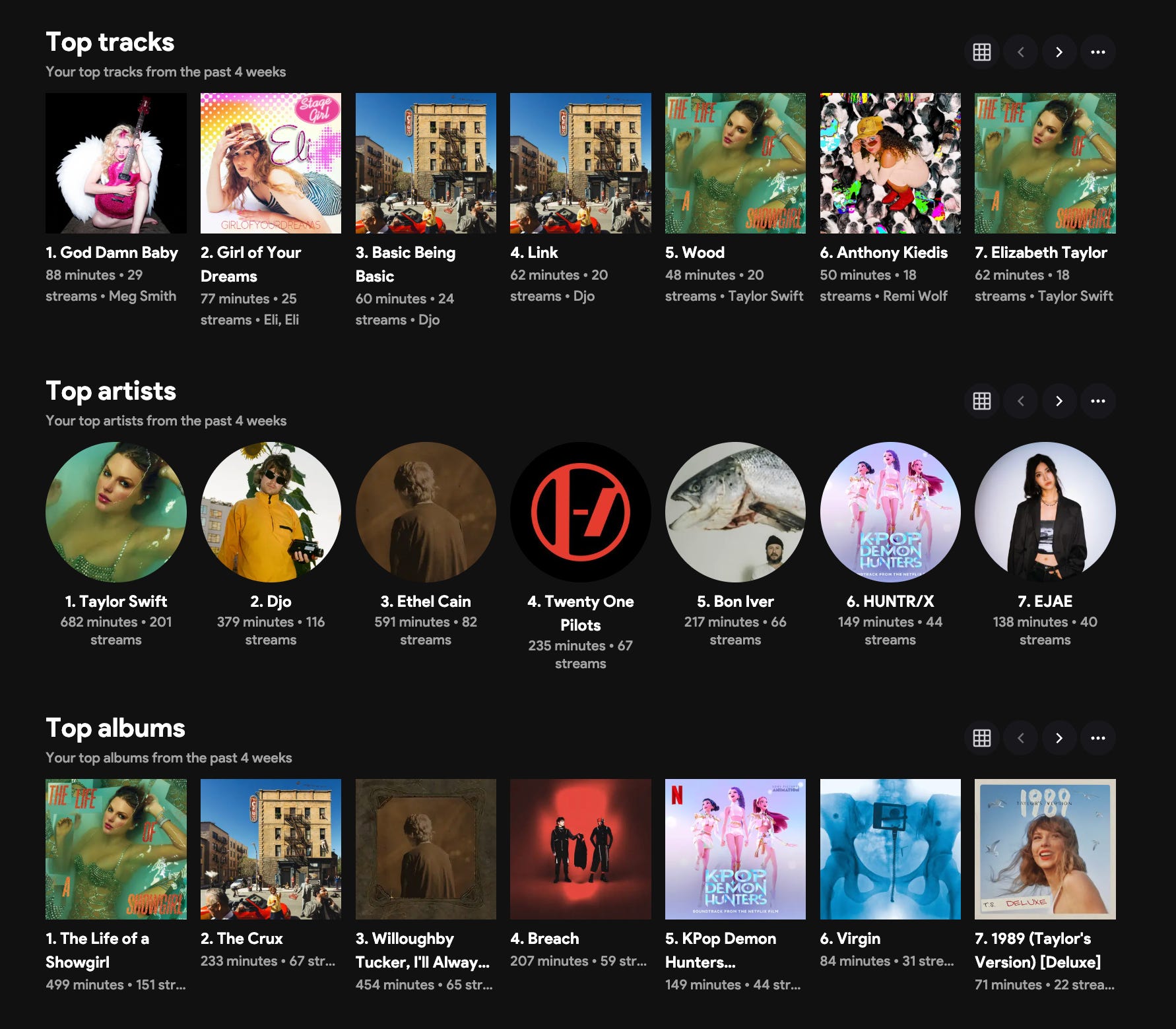Open The Life of a Showgirl album cover

coord(116,849)
